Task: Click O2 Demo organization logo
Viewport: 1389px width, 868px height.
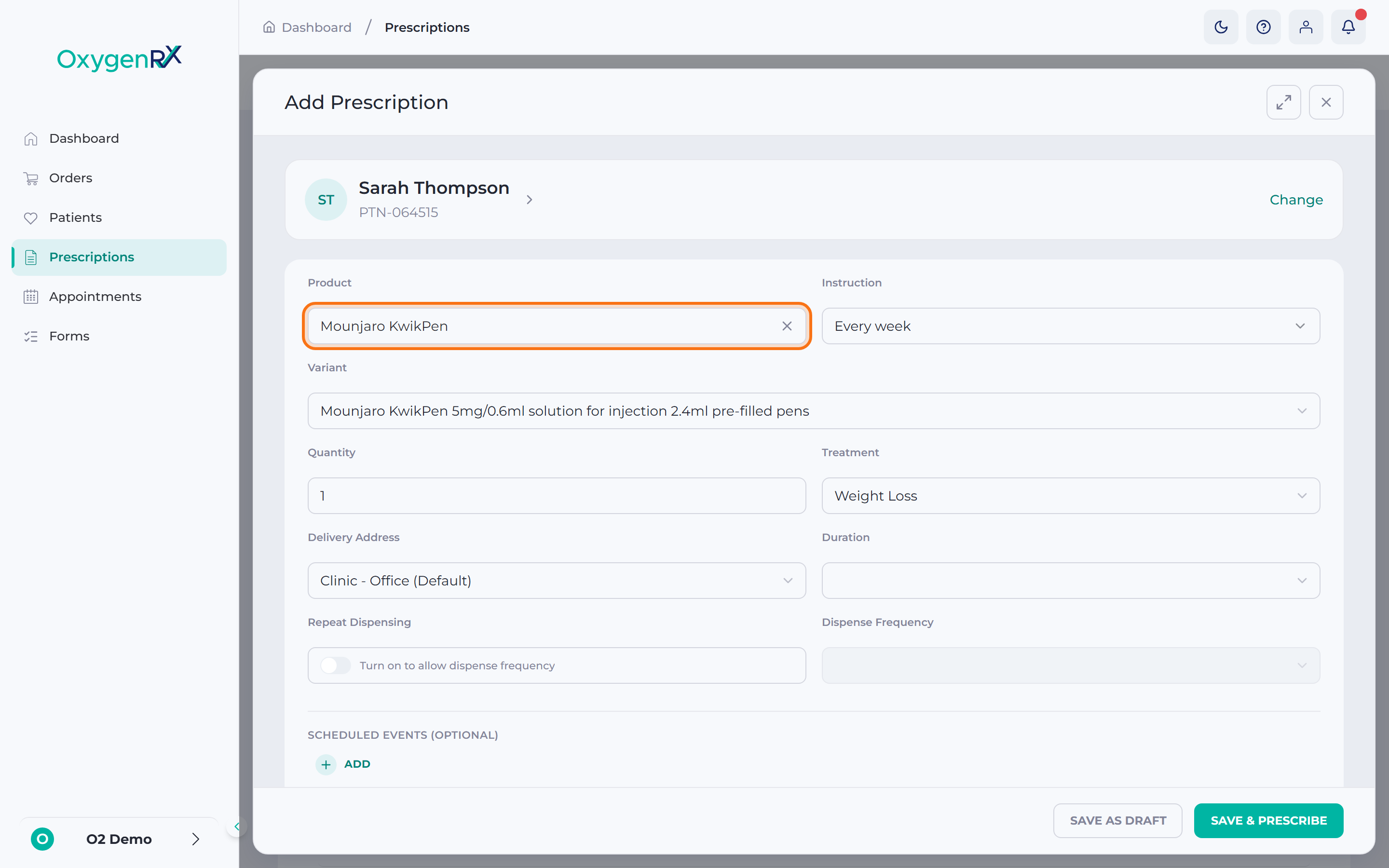Action: coord(42,839)
